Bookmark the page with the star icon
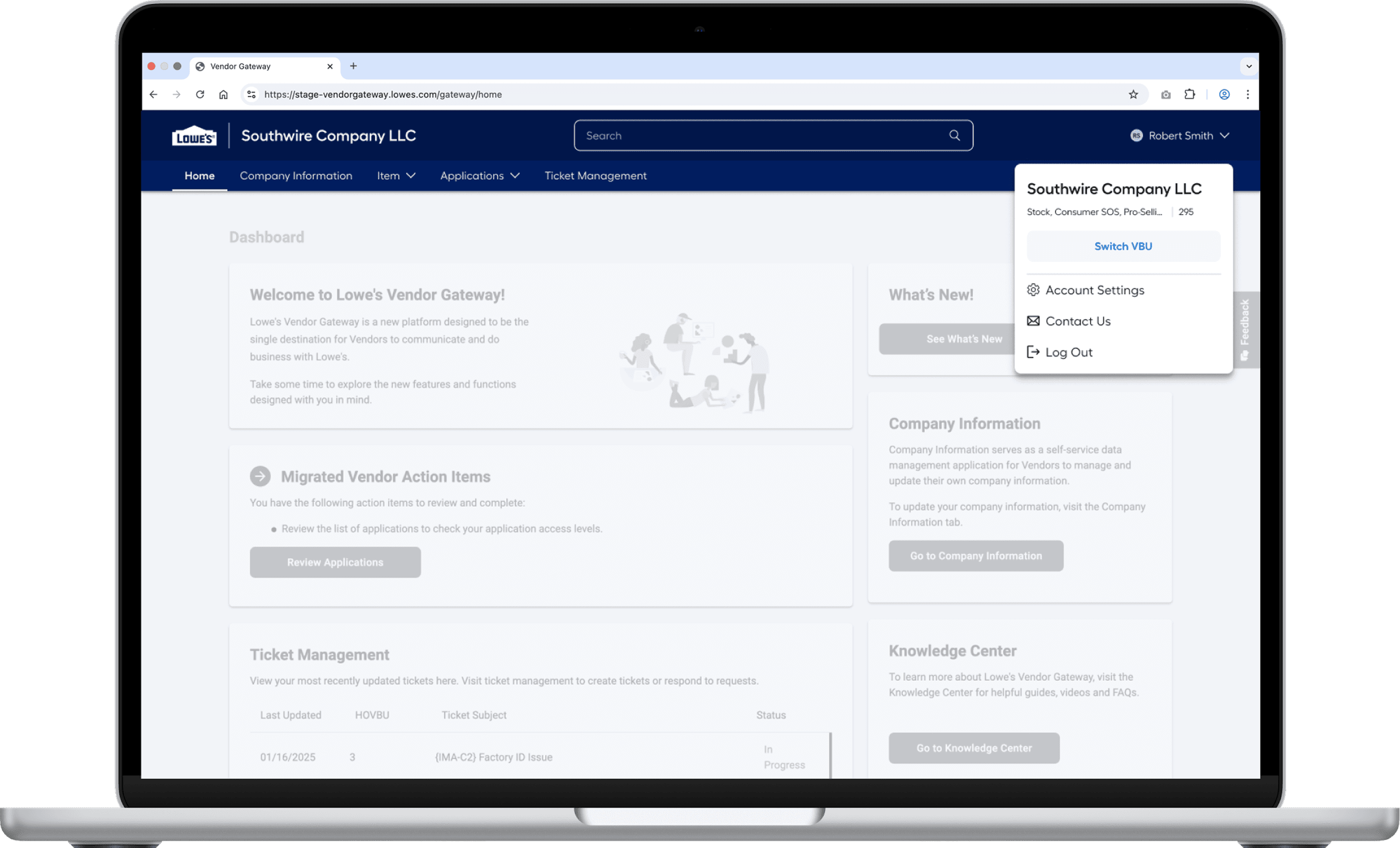Viewport: 1400px width, 848px height. pos(1133,94)
